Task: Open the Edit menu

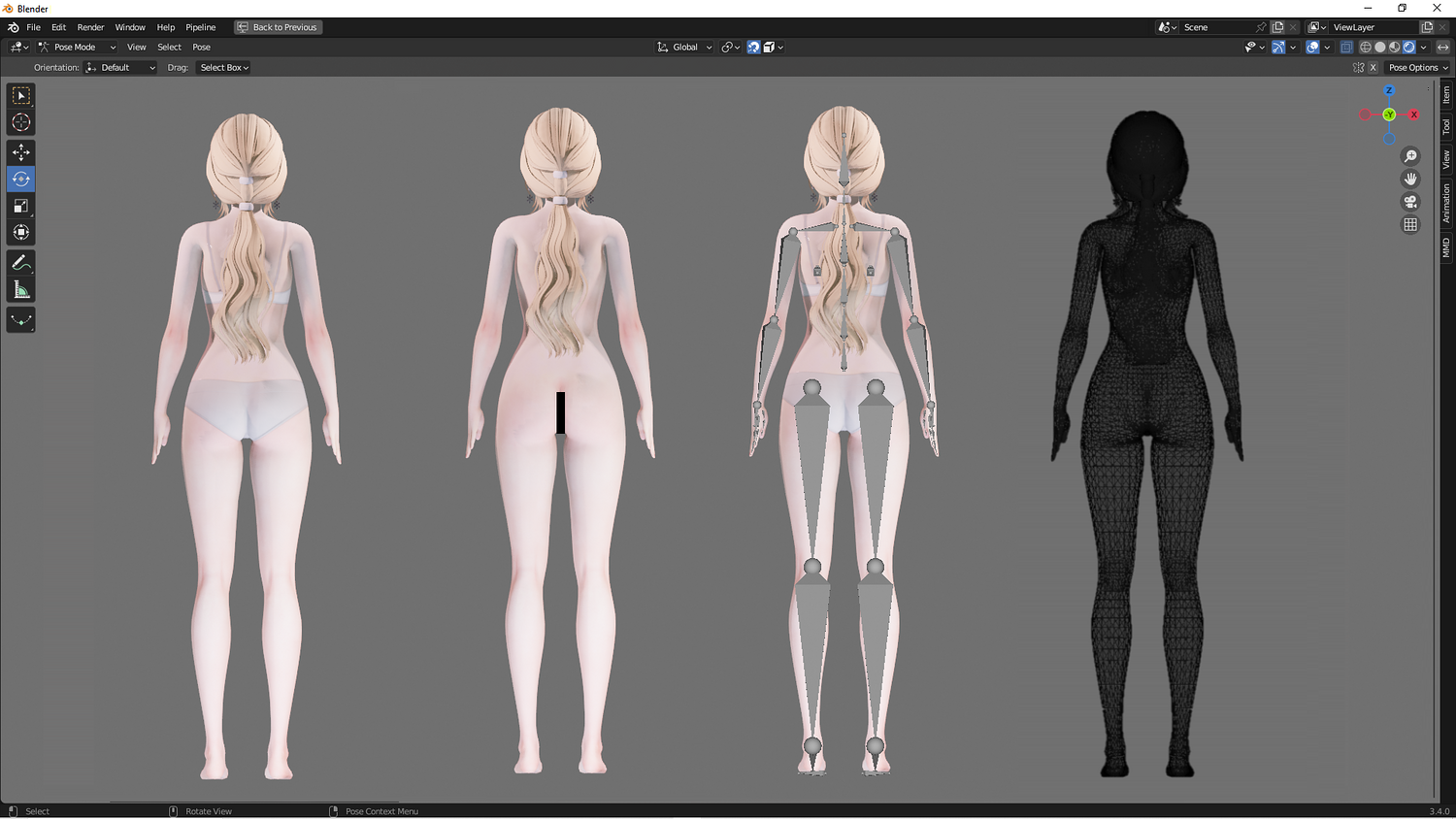Action: (58, 27)
